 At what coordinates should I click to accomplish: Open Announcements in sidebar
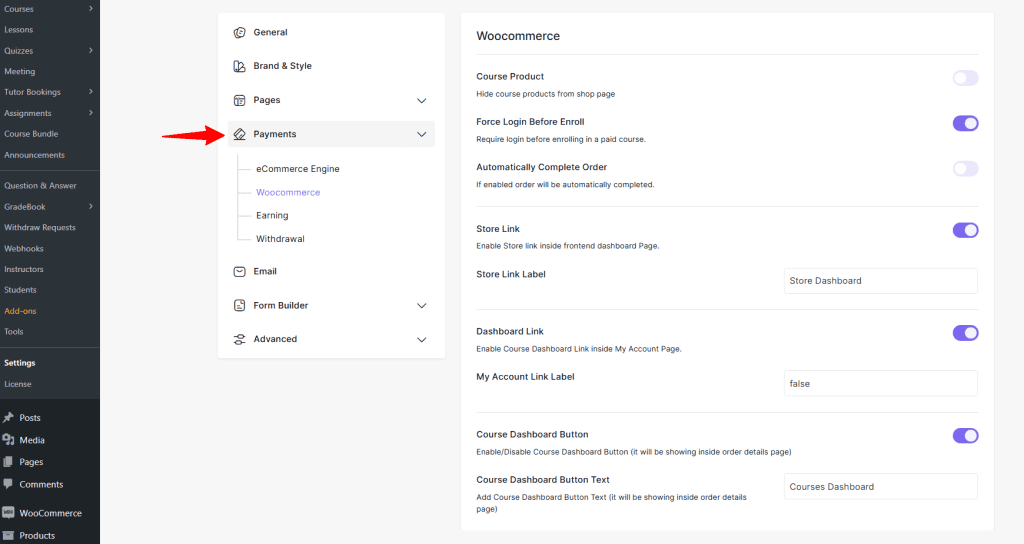click(35, 155)
